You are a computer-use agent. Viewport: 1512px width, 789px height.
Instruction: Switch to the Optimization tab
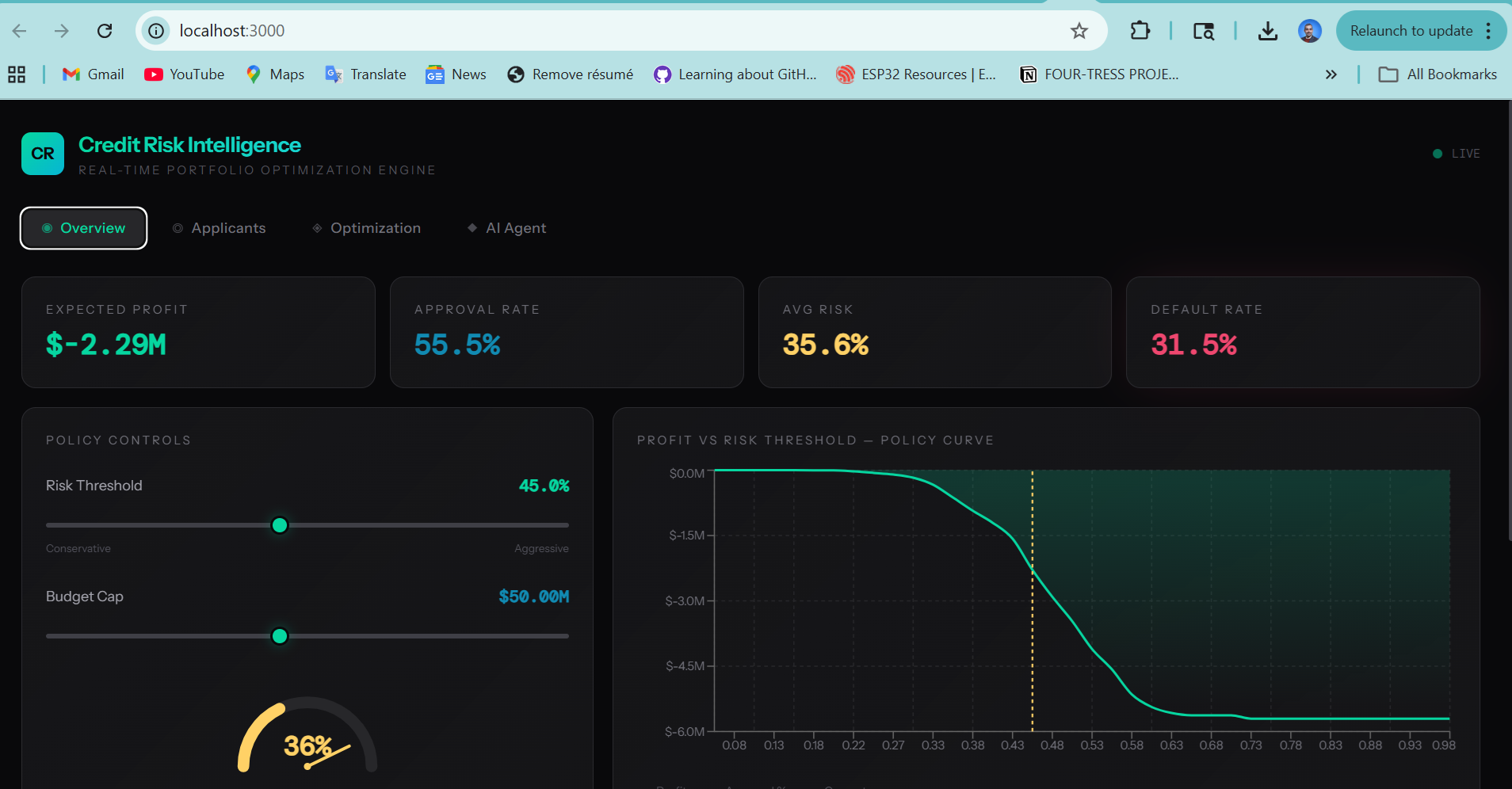[366, 228]
